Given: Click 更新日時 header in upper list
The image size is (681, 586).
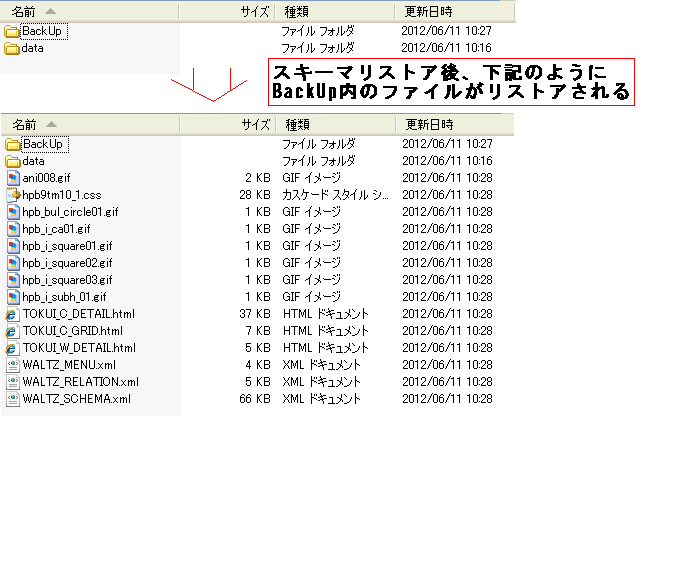Looking at the screenshot, I should coord(428,12).
